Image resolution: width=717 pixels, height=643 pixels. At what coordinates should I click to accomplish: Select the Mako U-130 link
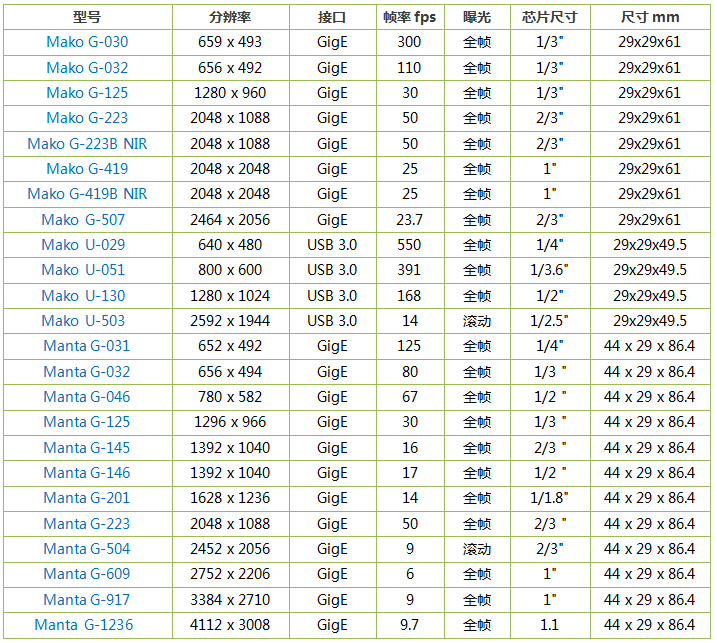(83, 296)
